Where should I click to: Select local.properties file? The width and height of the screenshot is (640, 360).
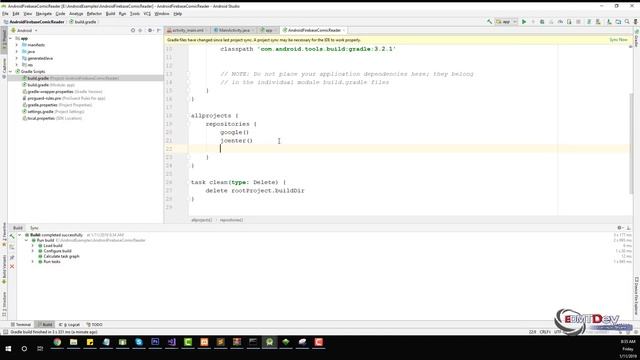point(52,118)
